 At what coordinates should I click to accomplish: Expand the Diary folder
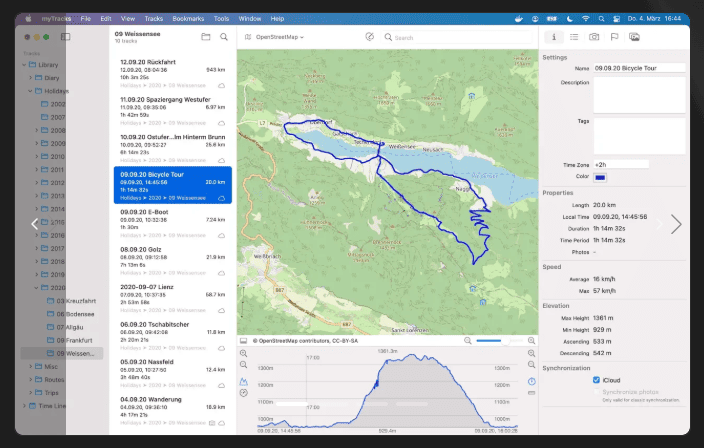pos(31,78)
